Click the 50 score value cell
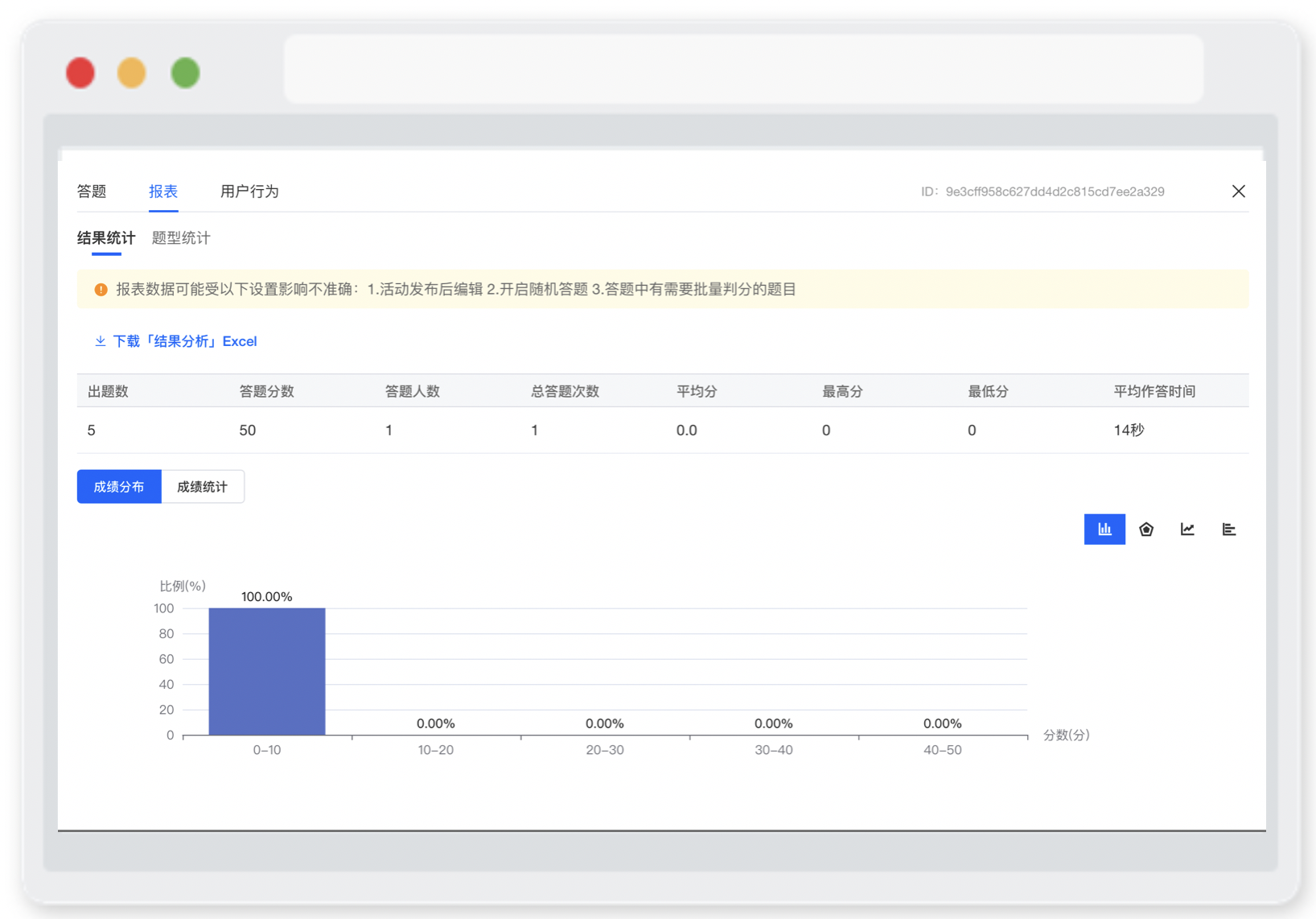 tap(248, 431)
